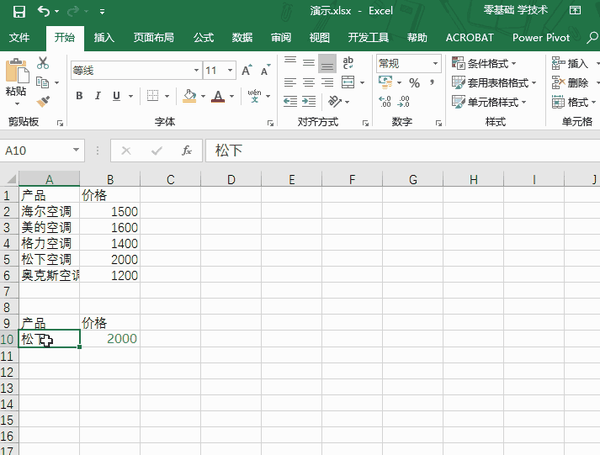Open 条件格式 conditional formatting menu
Viewport: 600px width, 455px height.
coord(484,63)
